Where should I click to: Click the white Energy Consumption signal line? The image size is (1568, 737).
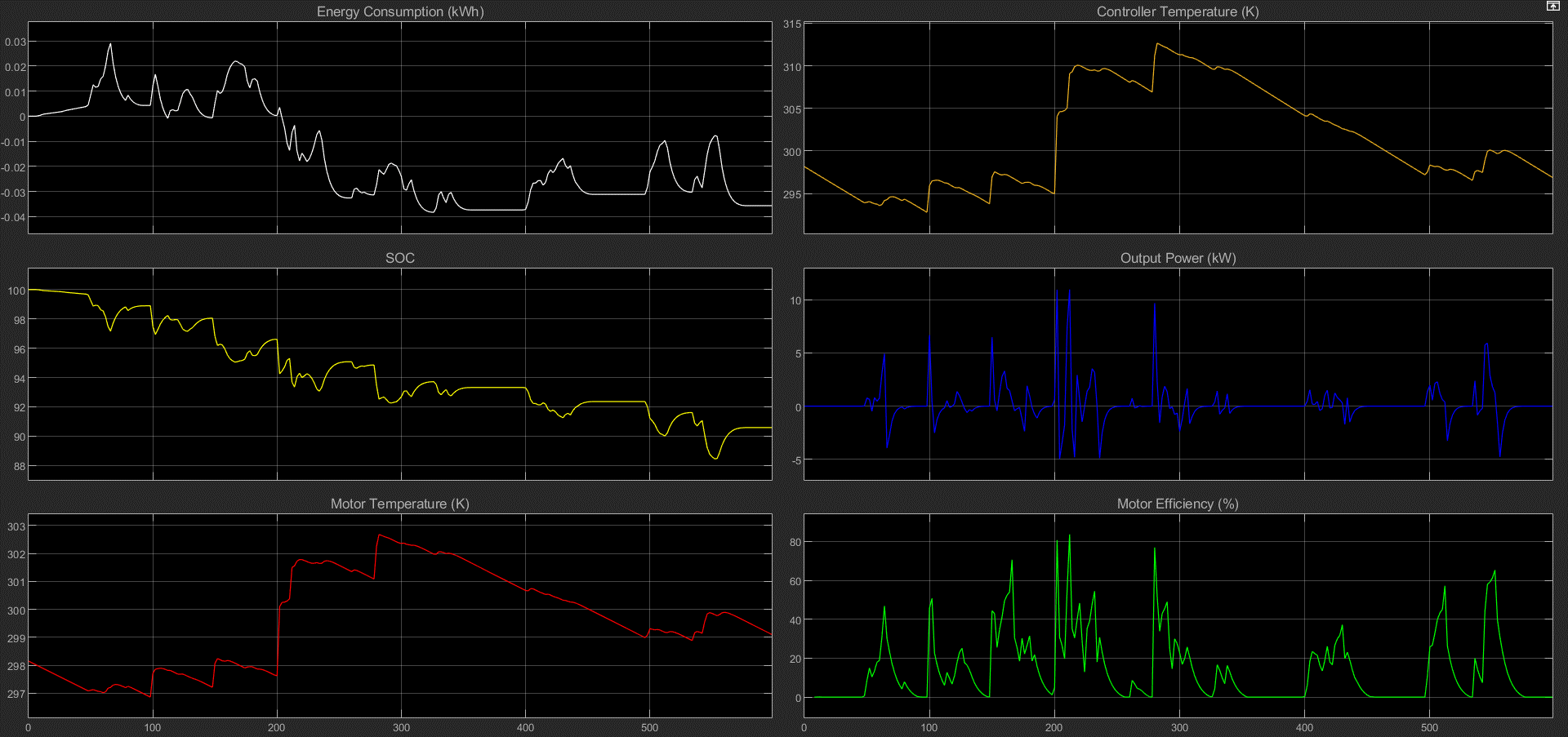click(490, 210)
